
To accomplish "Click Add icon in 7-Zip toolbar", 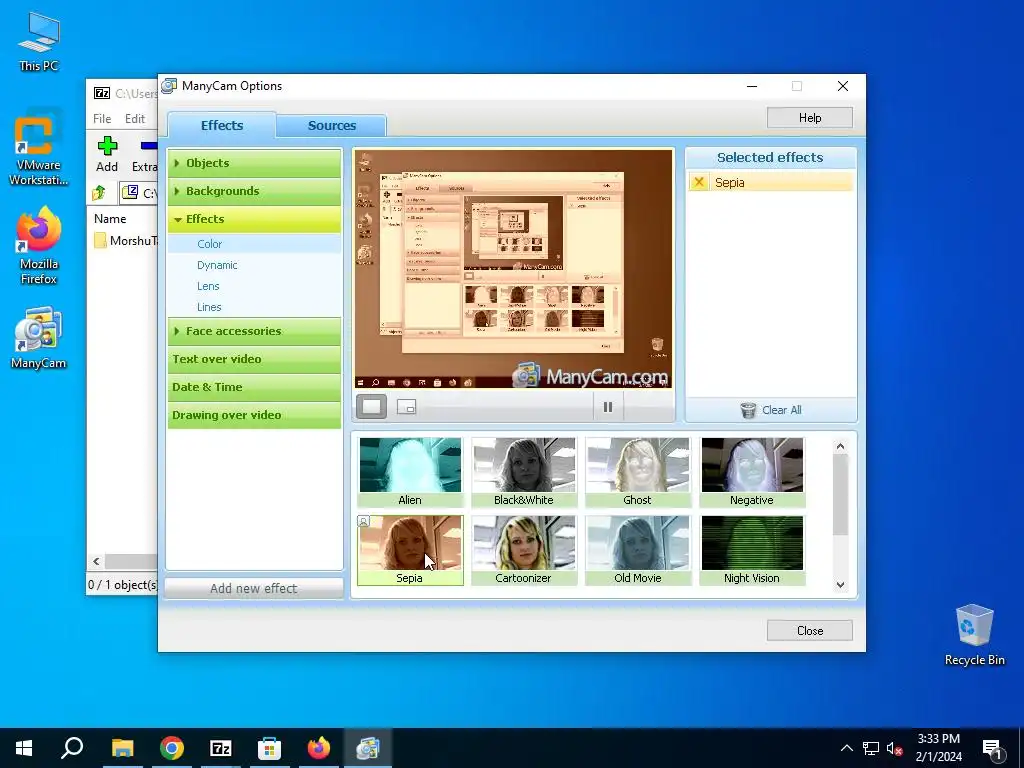I will coord(107,154).
